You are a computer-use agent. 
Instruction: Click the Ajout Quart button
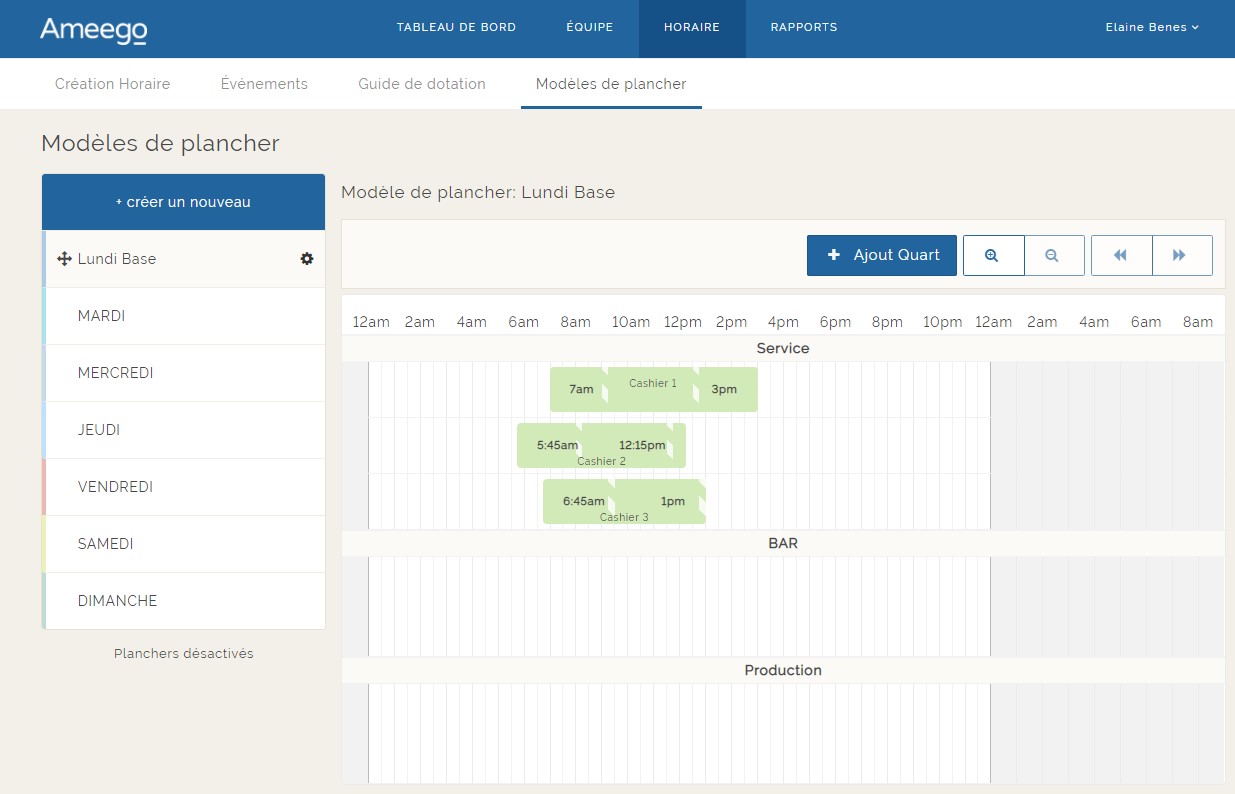[x=881, y=256]
